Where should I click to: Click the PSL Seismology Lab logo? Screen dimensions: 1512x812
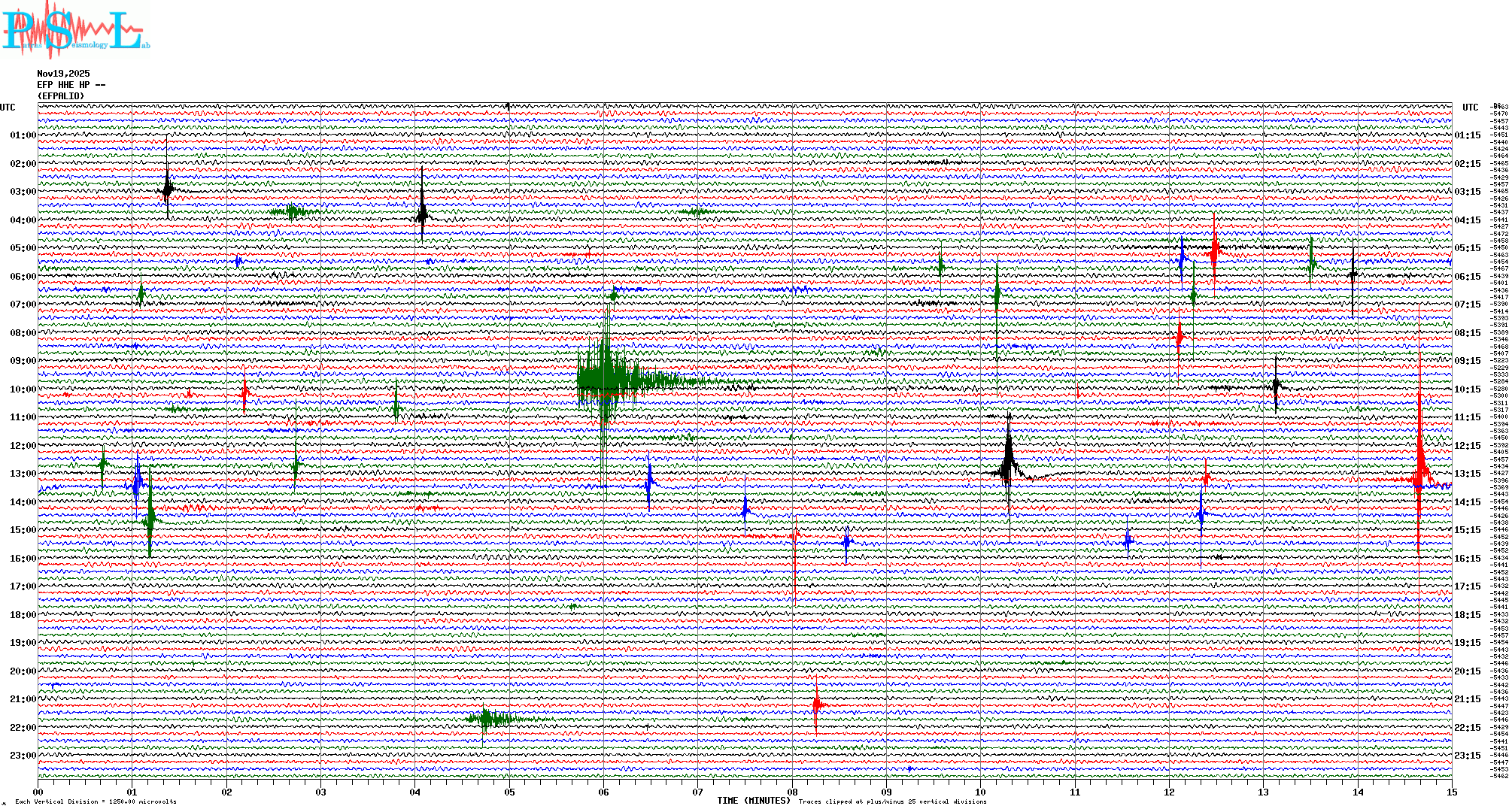(x=74, y=30)
